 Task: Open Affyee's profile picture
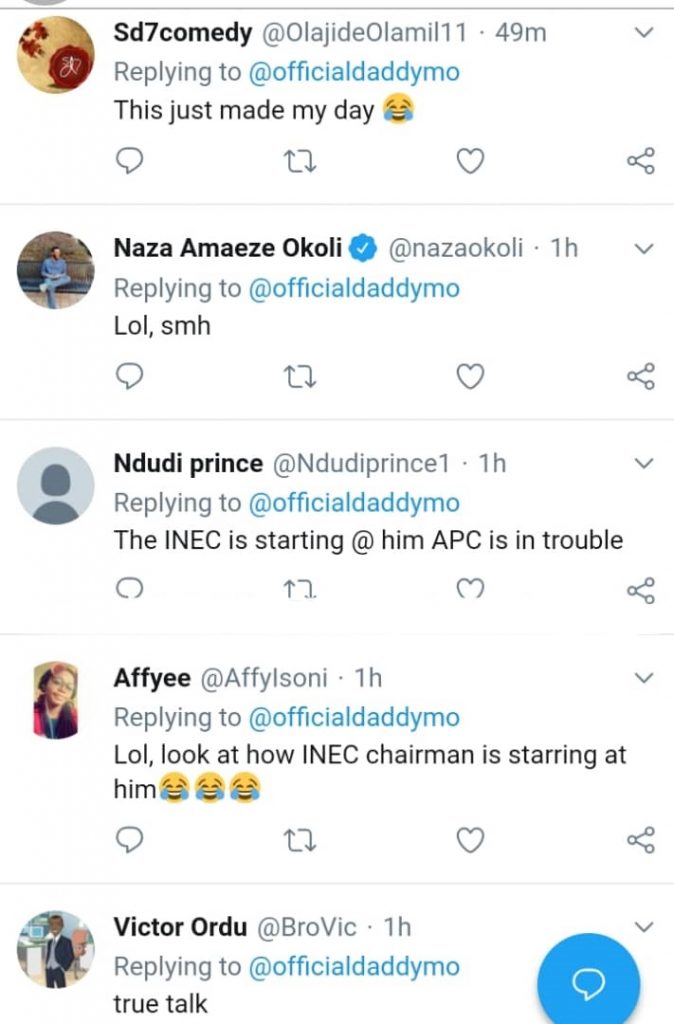[x=56, y=700]
